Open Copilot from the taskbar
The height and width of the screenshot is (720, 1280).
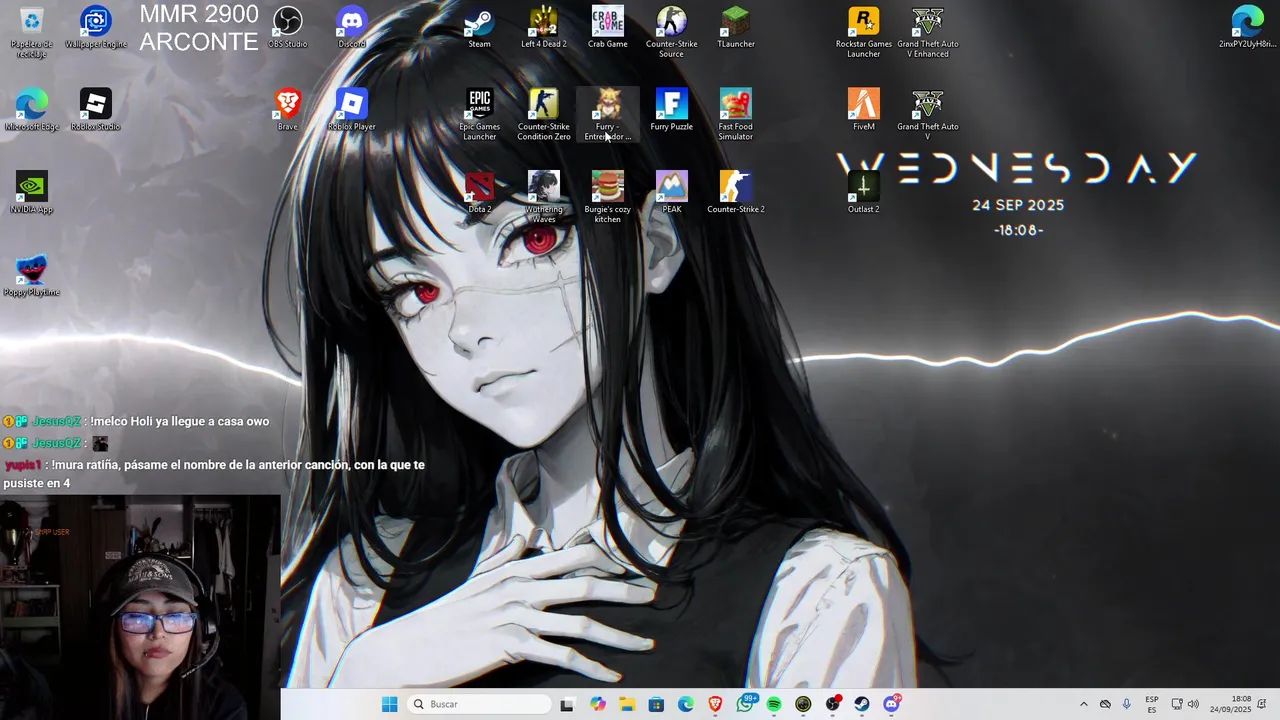click(x=598, y=704)
